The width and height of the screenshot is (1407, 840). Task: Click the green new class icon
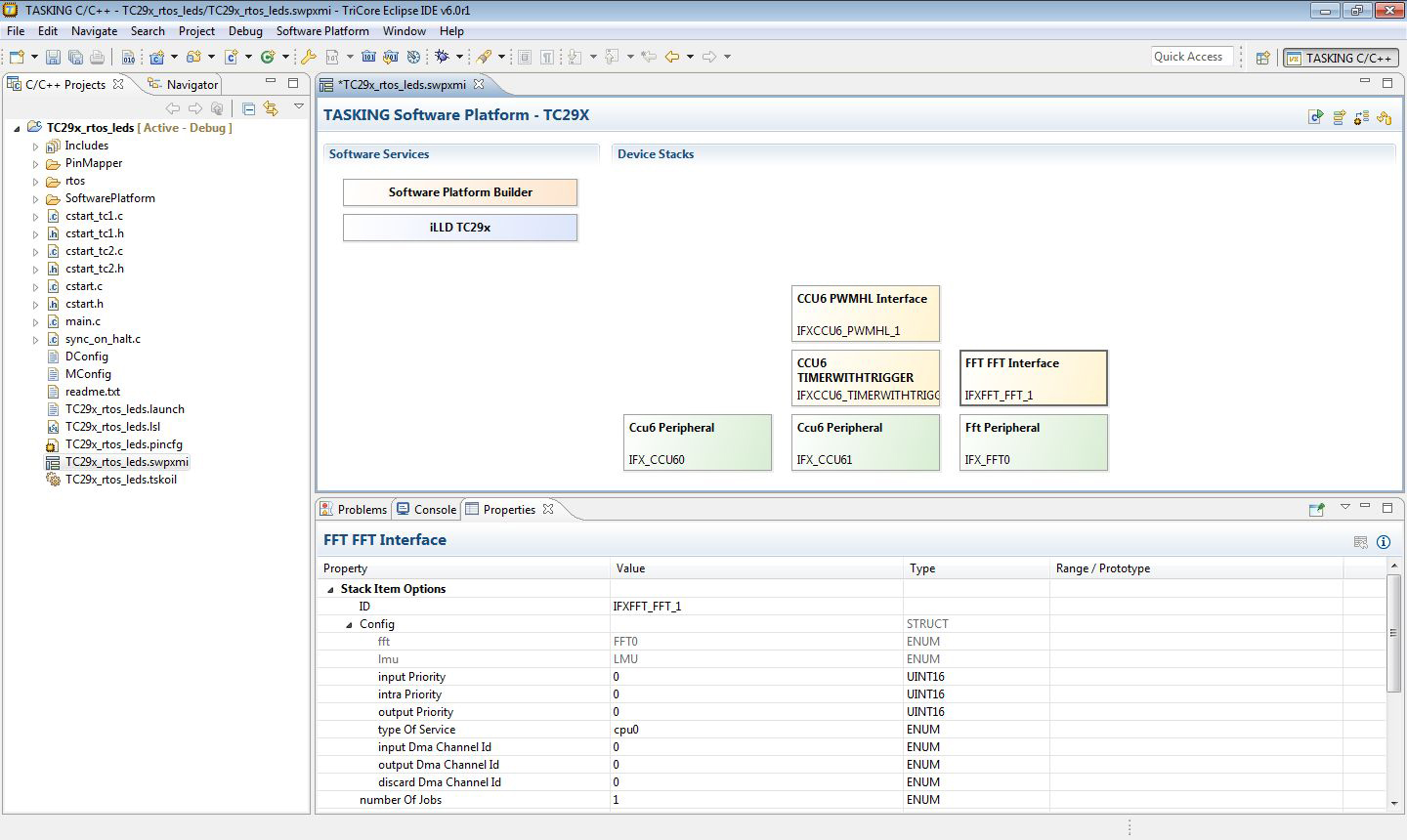[x=268, y=57]
